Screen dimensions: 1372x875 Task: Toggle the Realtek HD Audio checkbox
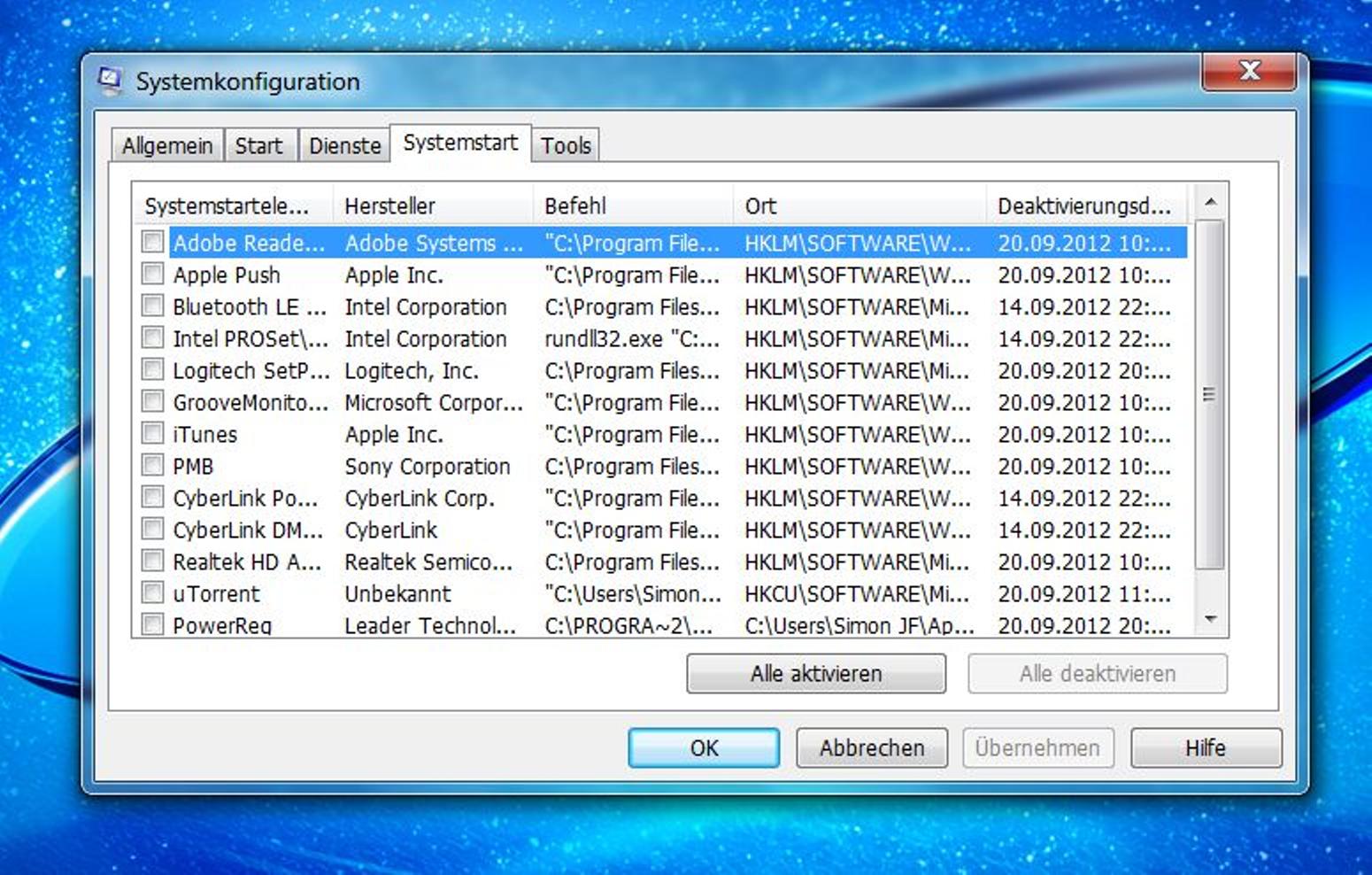[153, 561]
